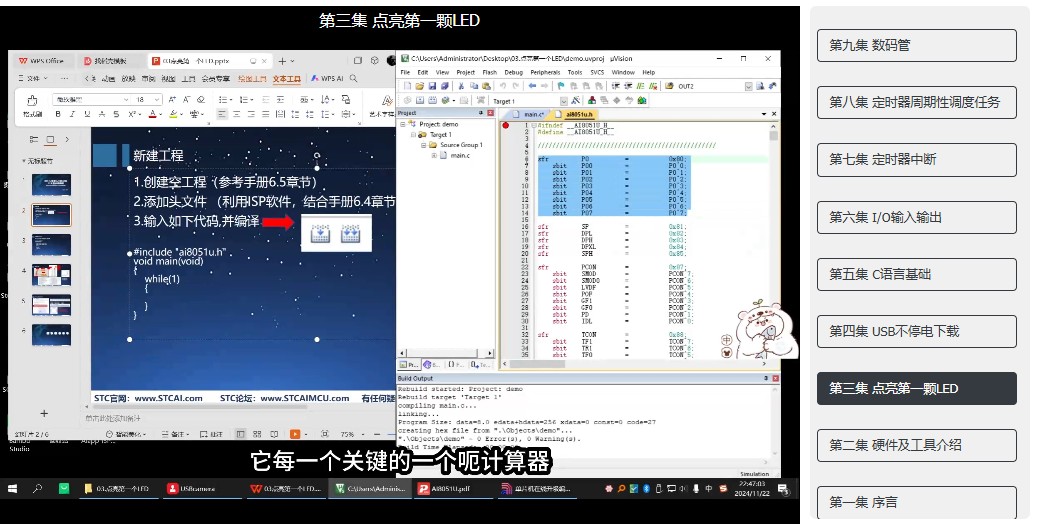
Task: Open Options for Target wand icon
Action: point(575,101)
